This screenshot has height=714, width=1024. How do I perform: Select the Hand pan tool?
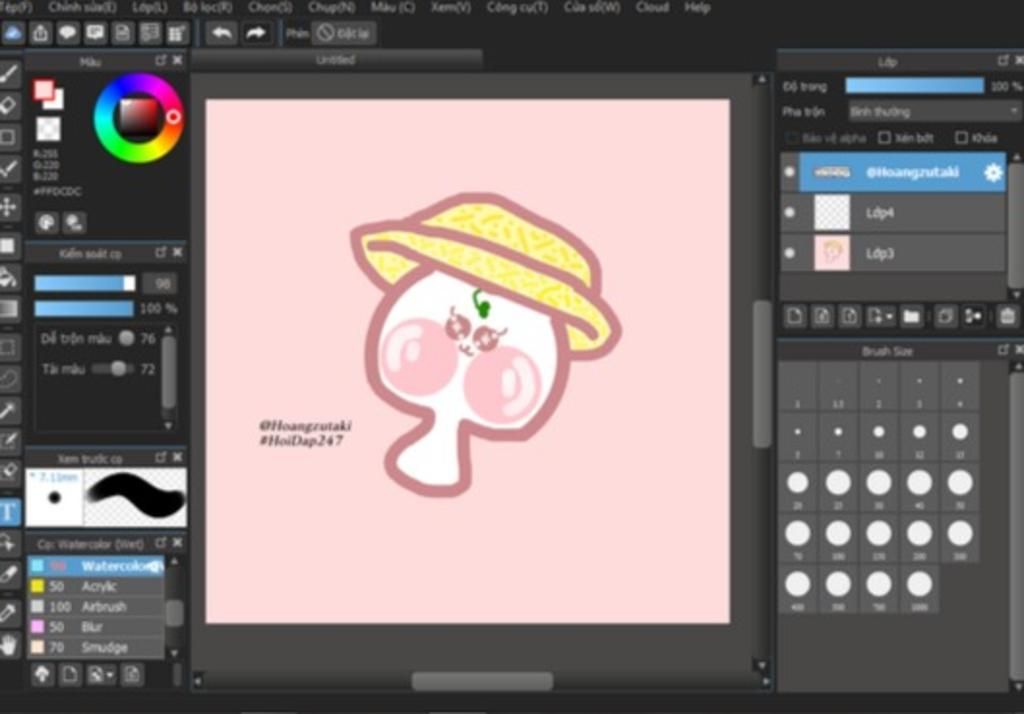pos(9,645)
